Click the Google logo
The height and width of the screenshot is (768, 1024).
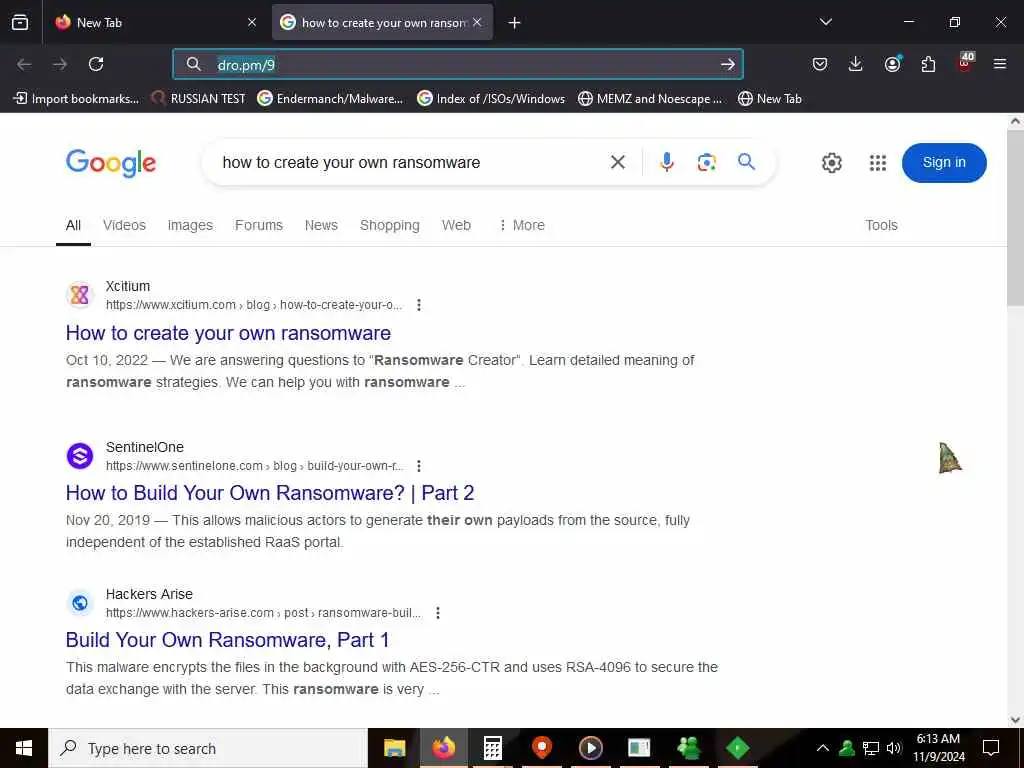111,163
